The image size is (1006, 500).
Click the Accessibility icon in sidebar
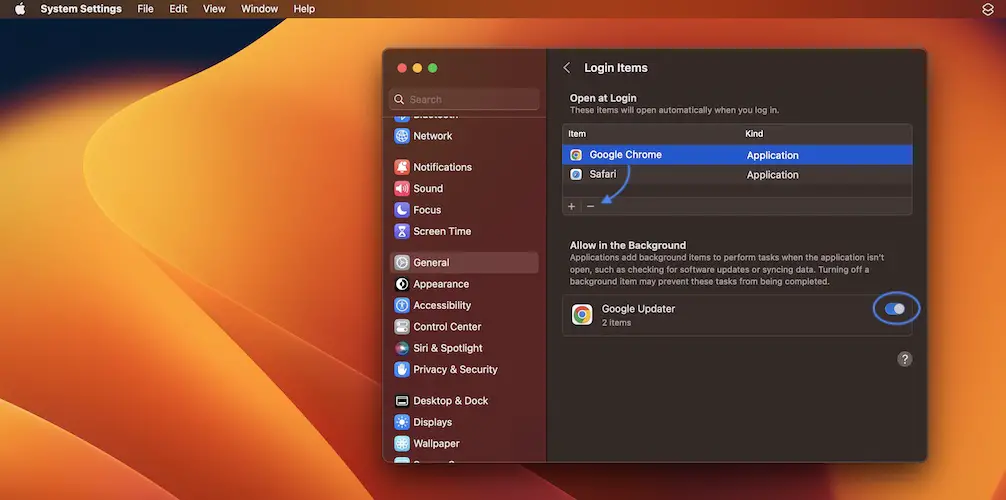pos(402,306)
